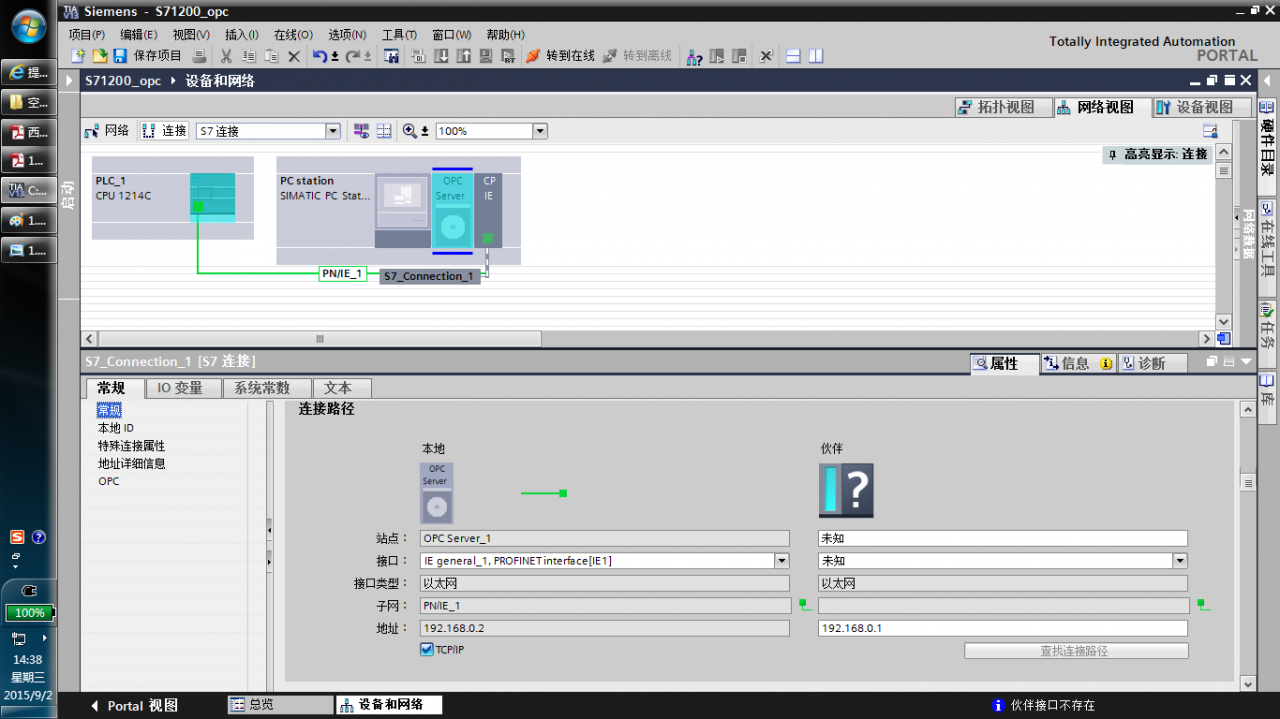Screen dimensions: 1280x719
Task: Open the 帮助(H) menu
Action: (x=505, y=34)
